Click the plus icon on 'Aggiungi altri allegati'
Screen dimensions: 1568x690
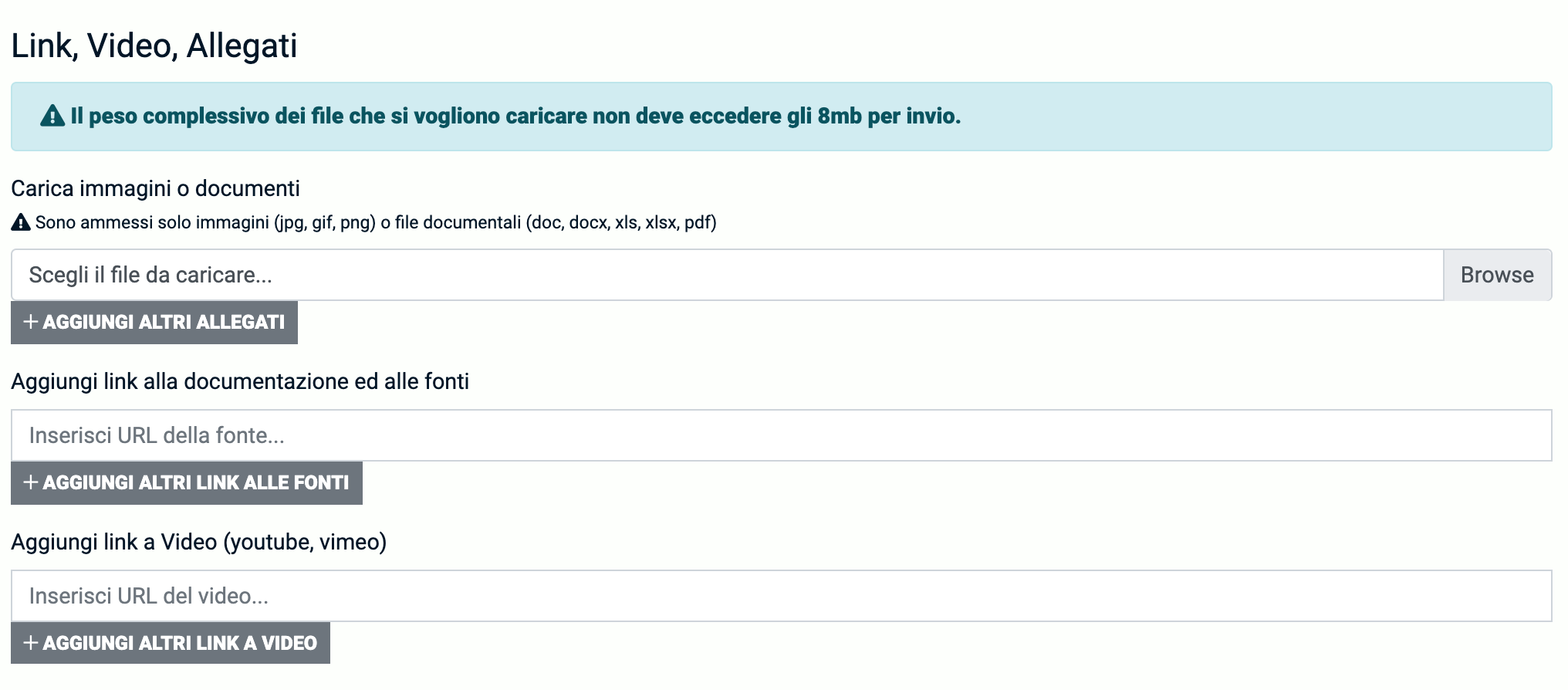point(31,322)
